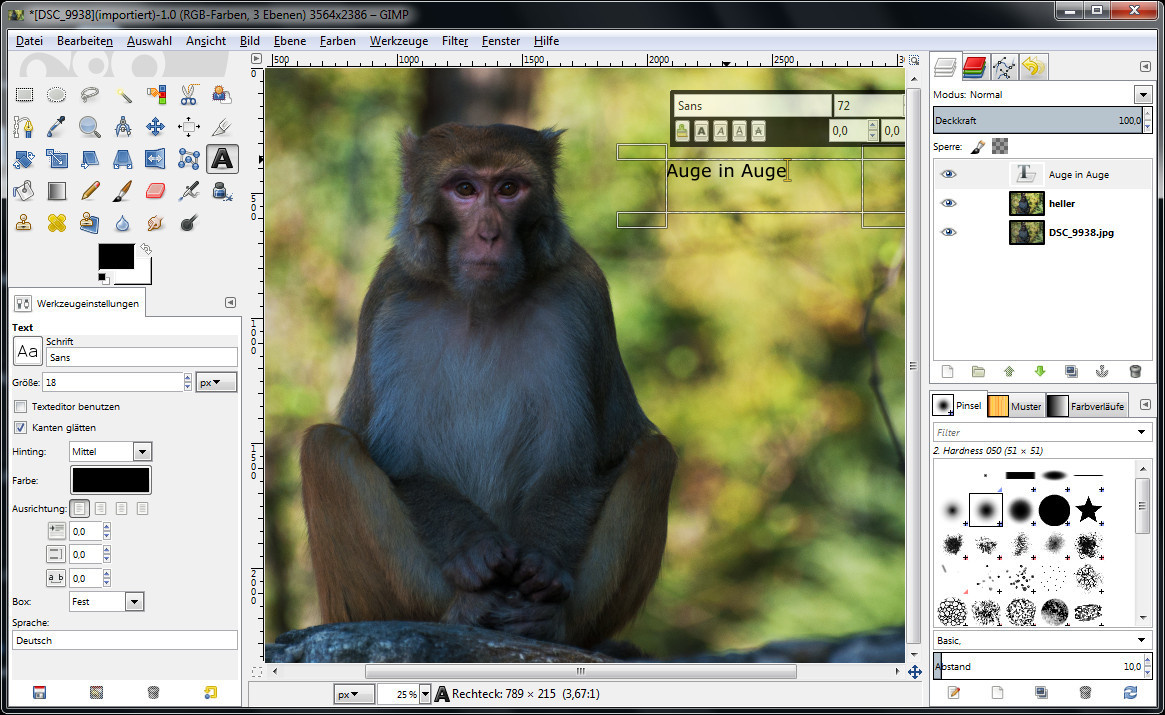Viewport: 1165px width, 715px height.
Task: Enable the 'Texteditor benutzen' checkbox
Action: point(21,407)
